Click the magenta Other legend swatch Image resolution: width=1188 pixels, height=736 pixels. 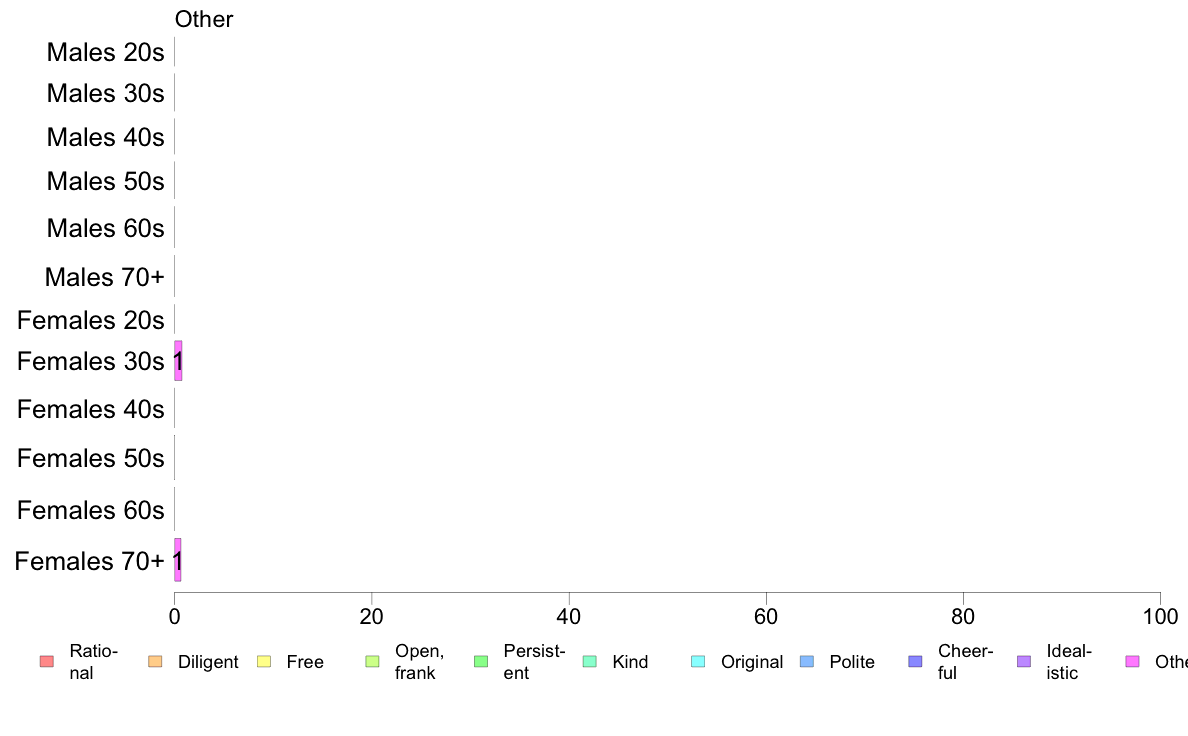pos(1133,661)
